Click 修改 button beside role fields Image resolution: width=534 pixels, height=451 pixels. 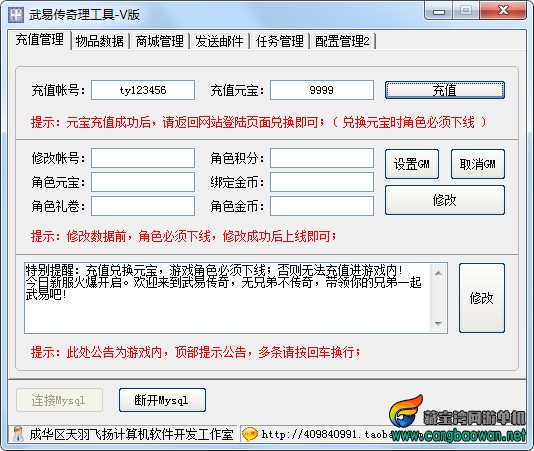pos(445,200)
